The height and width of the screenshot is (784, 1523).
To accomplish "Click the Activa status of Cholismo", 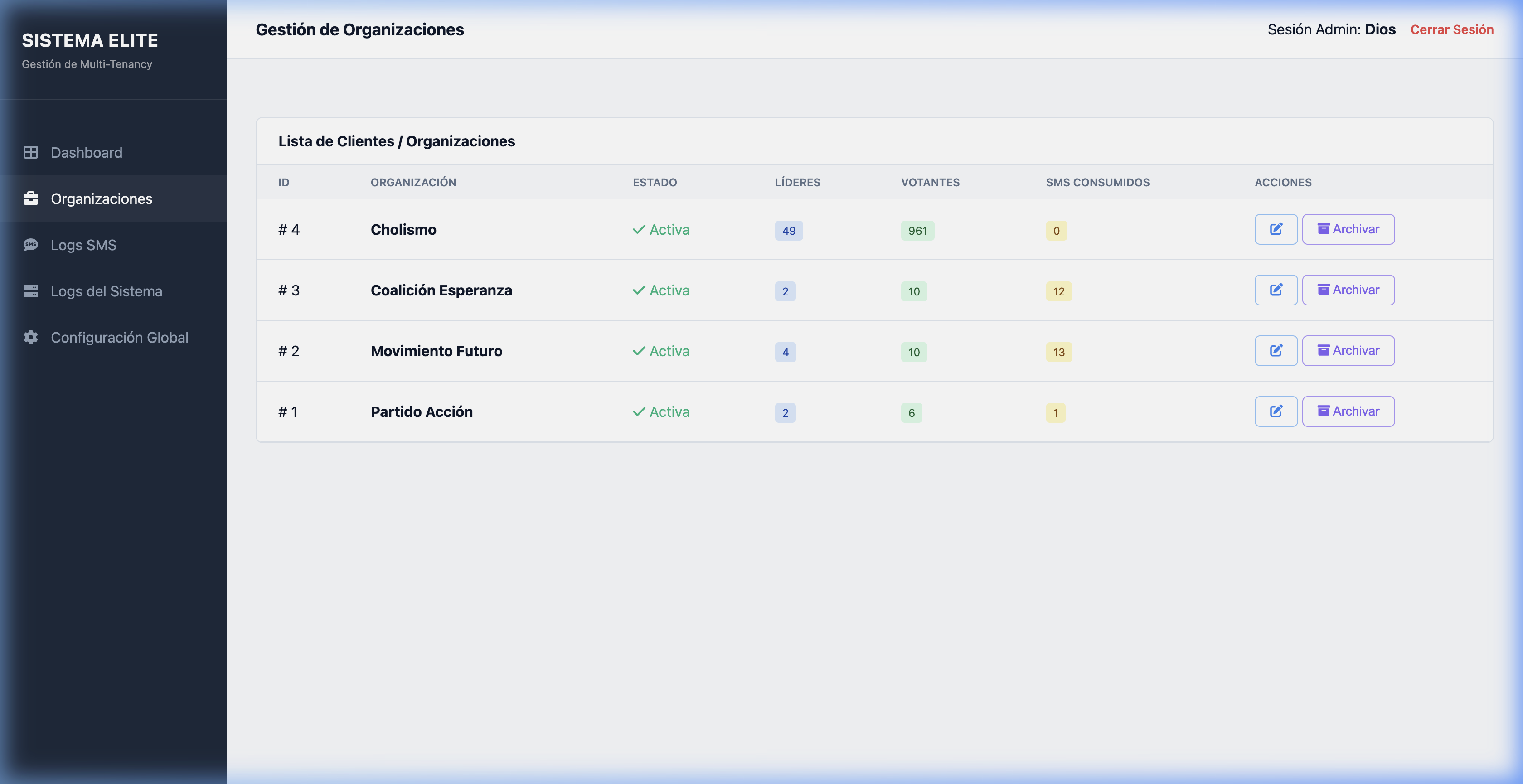I will click(x=661, y=229).
